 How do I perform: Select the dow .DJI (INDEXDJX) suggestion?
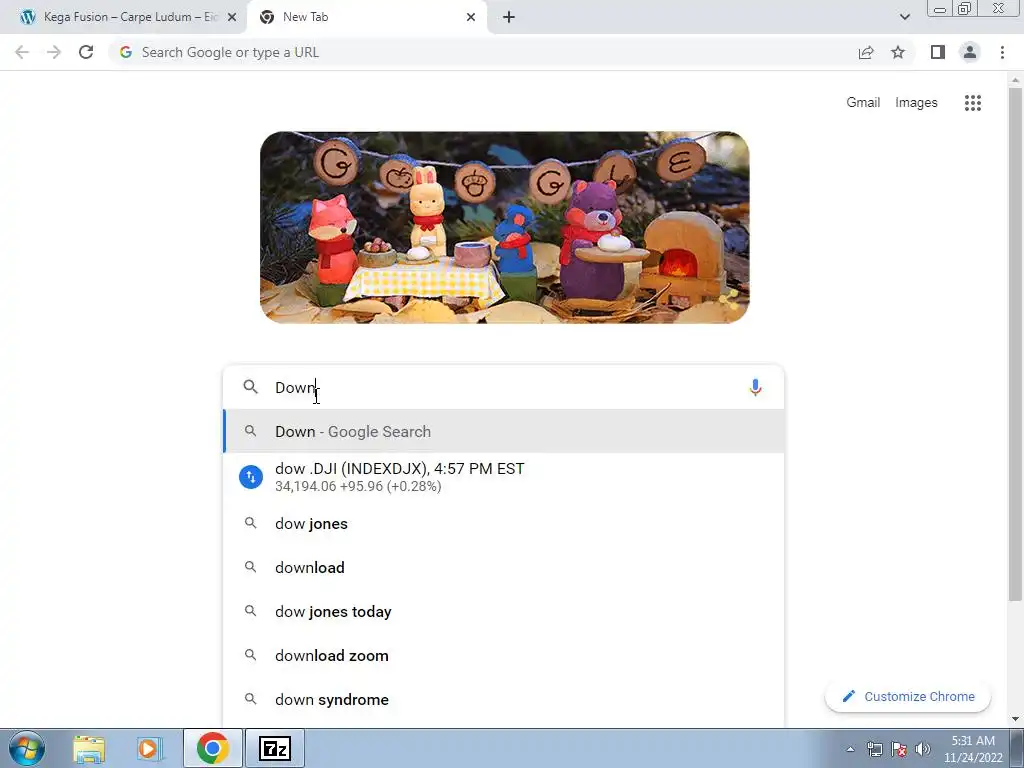coord(504,477)
